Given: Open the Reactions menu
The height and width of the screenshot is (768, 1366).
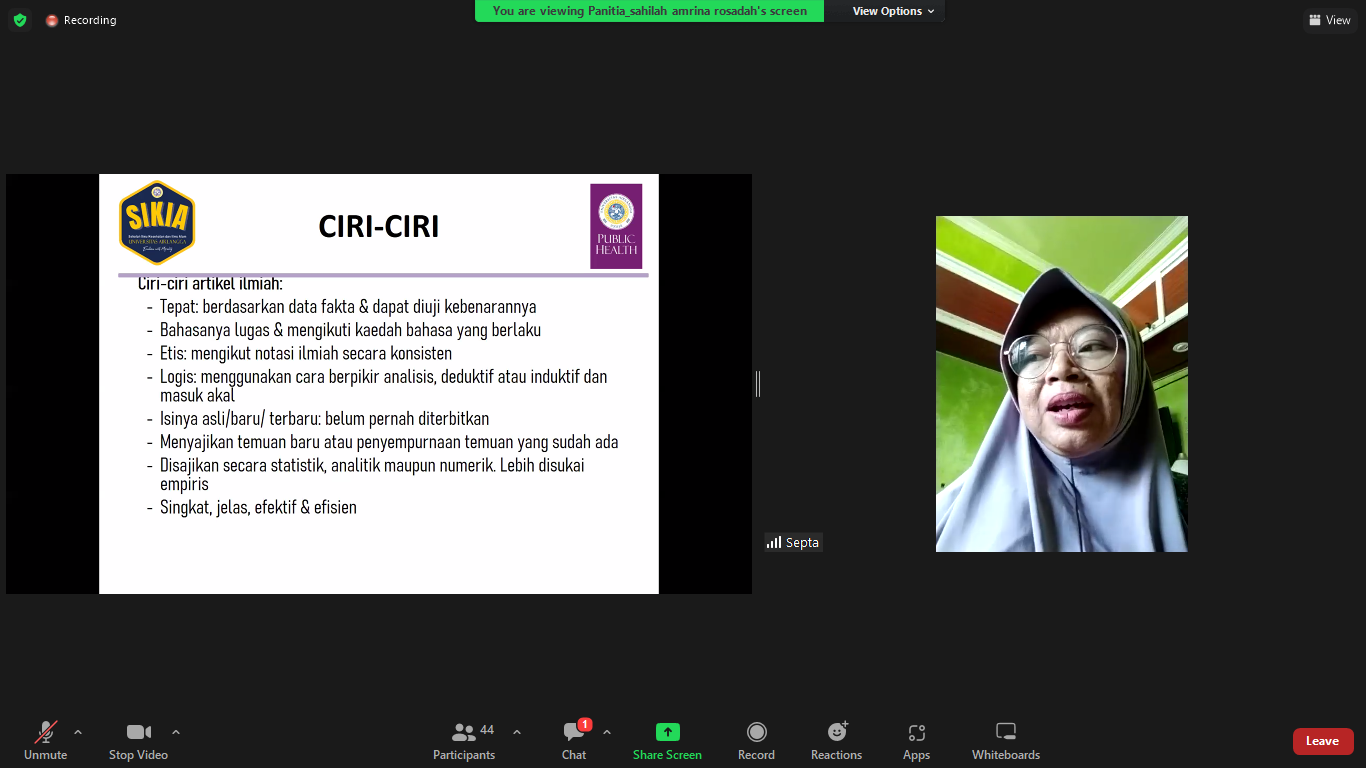Looking at the screenshot, I should tap(836, 740).
